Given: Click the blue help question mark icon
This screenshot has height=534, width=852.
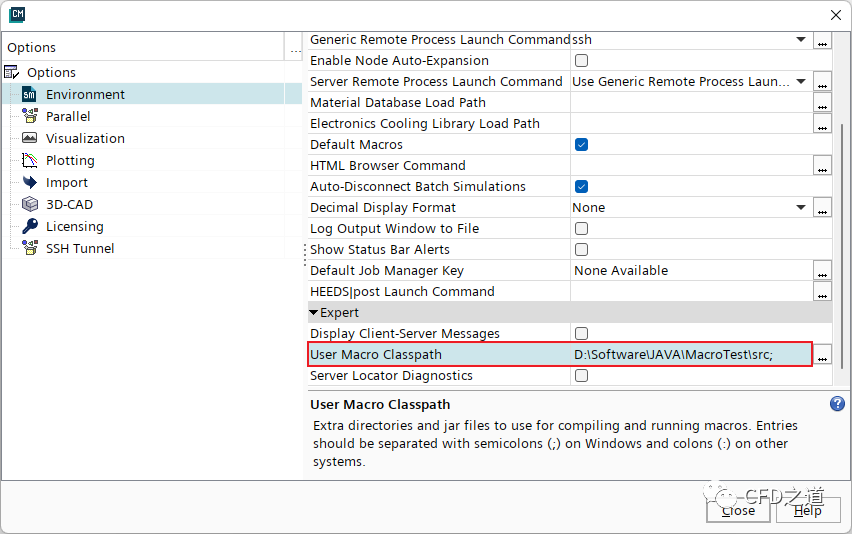Looking at the screenshot, I should pos(837,404).
